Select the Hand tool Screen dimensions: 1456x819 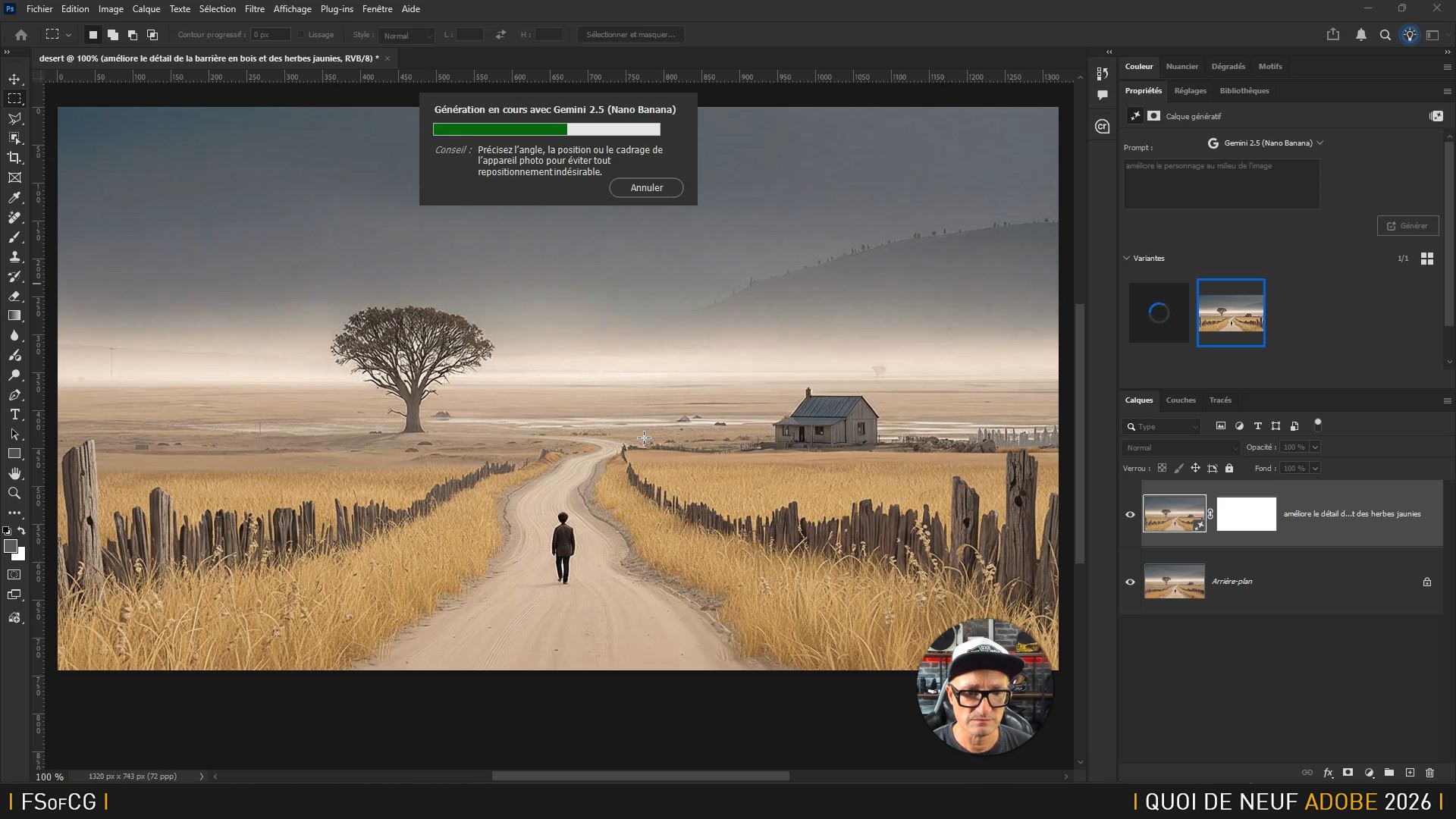pyautogui.click(x=14, y=474)
